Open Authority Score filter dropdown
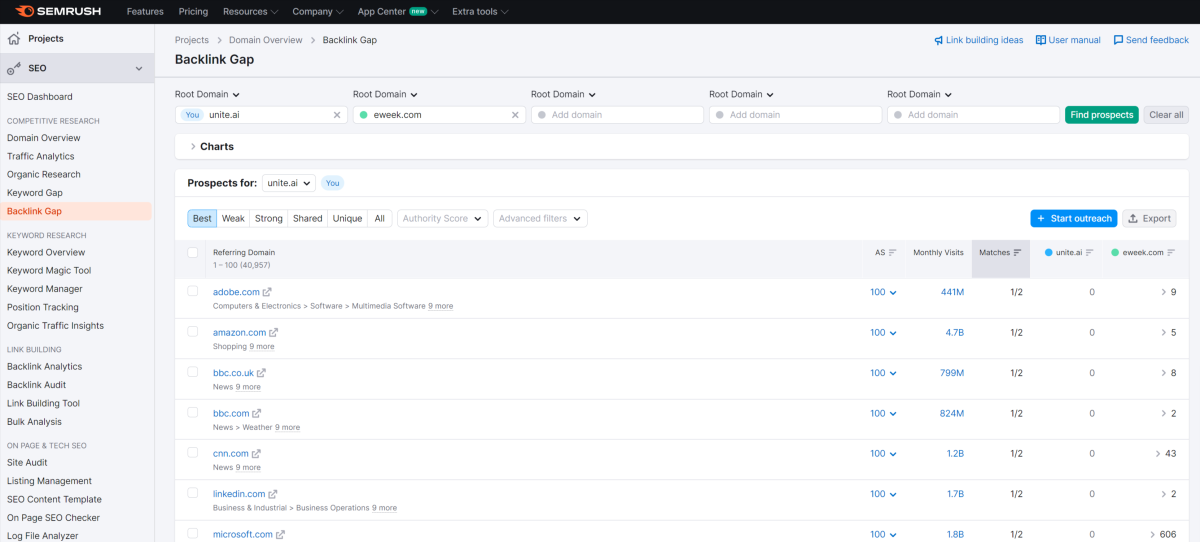 pyautogui.click(x=442, y=218)
